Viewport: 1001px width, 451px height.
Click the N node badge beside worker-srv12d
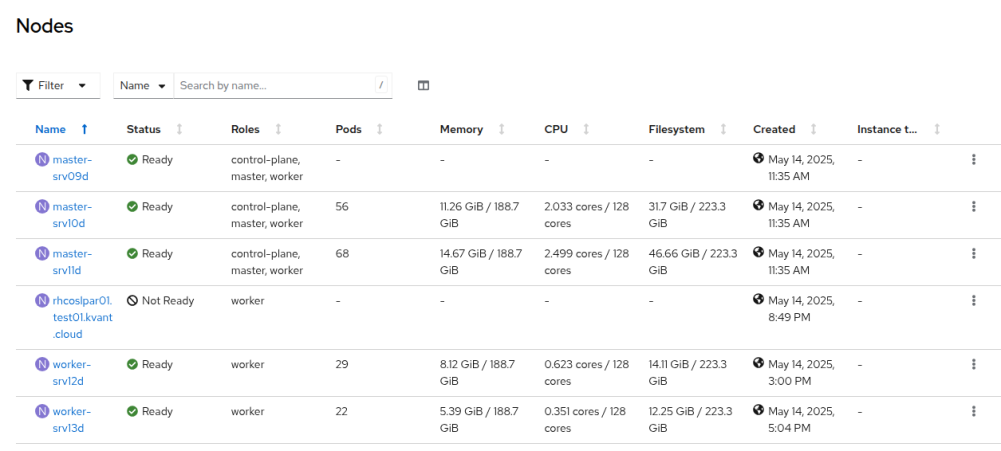[42, 365]
